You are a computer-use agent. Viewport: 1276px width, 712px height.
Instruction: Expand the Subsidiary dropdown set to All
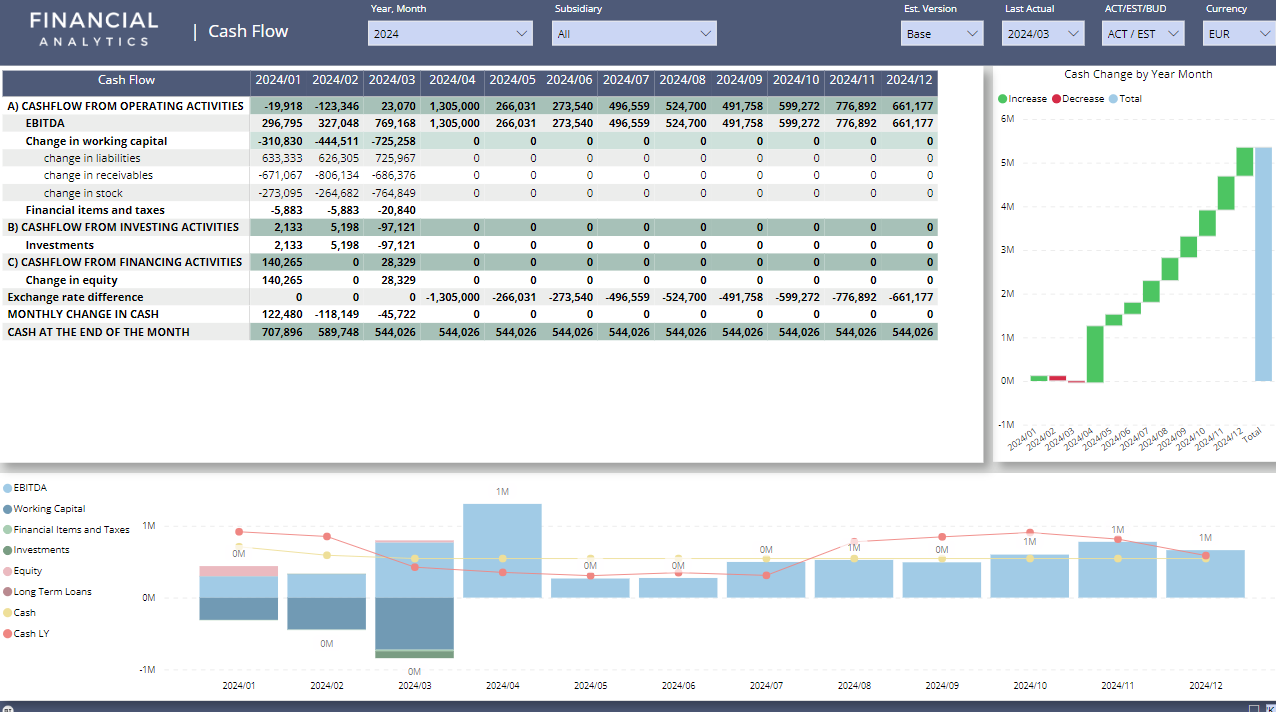[634, 34]
